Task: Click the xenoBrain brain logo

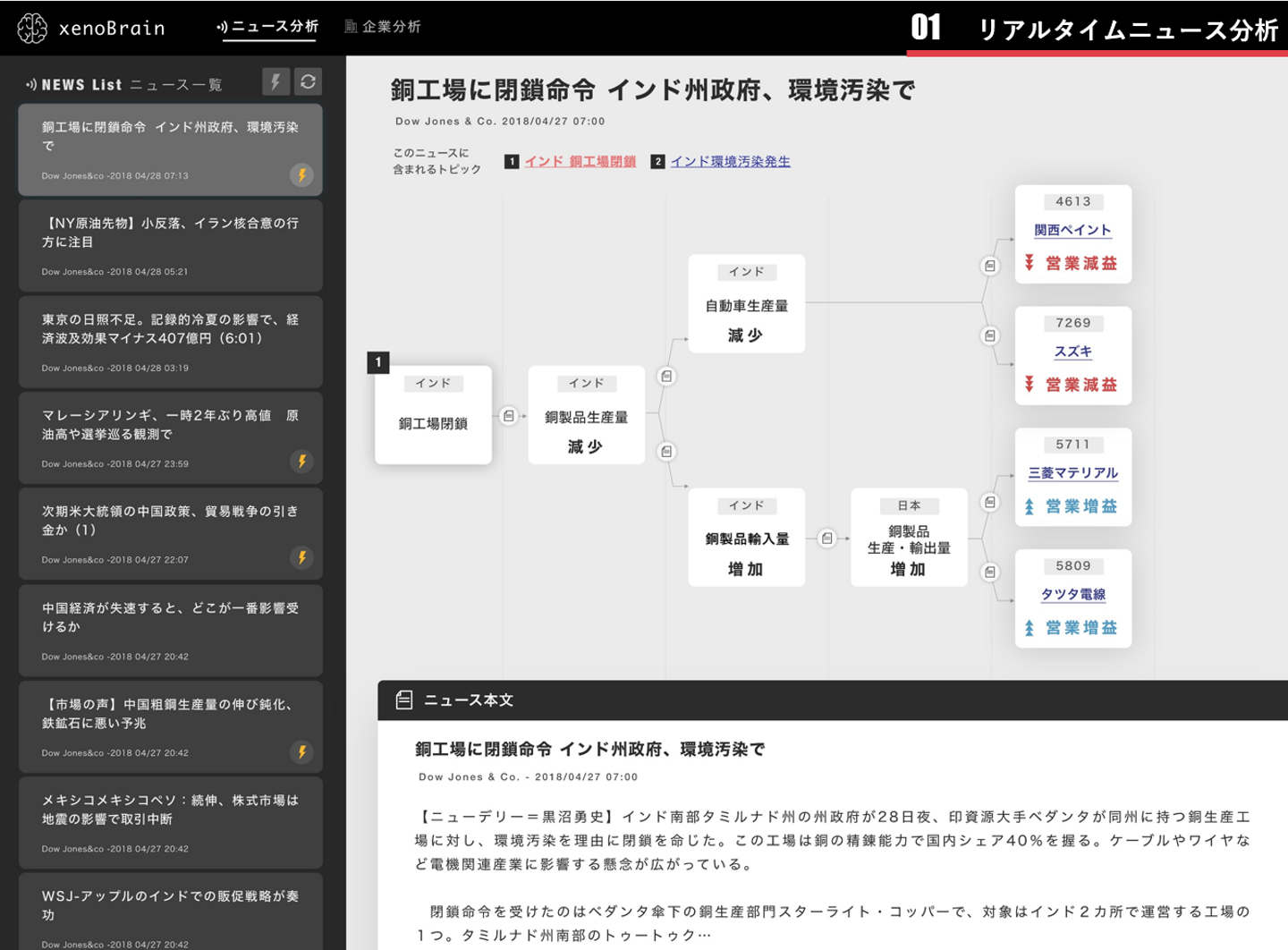Action: tap(32, 28)
